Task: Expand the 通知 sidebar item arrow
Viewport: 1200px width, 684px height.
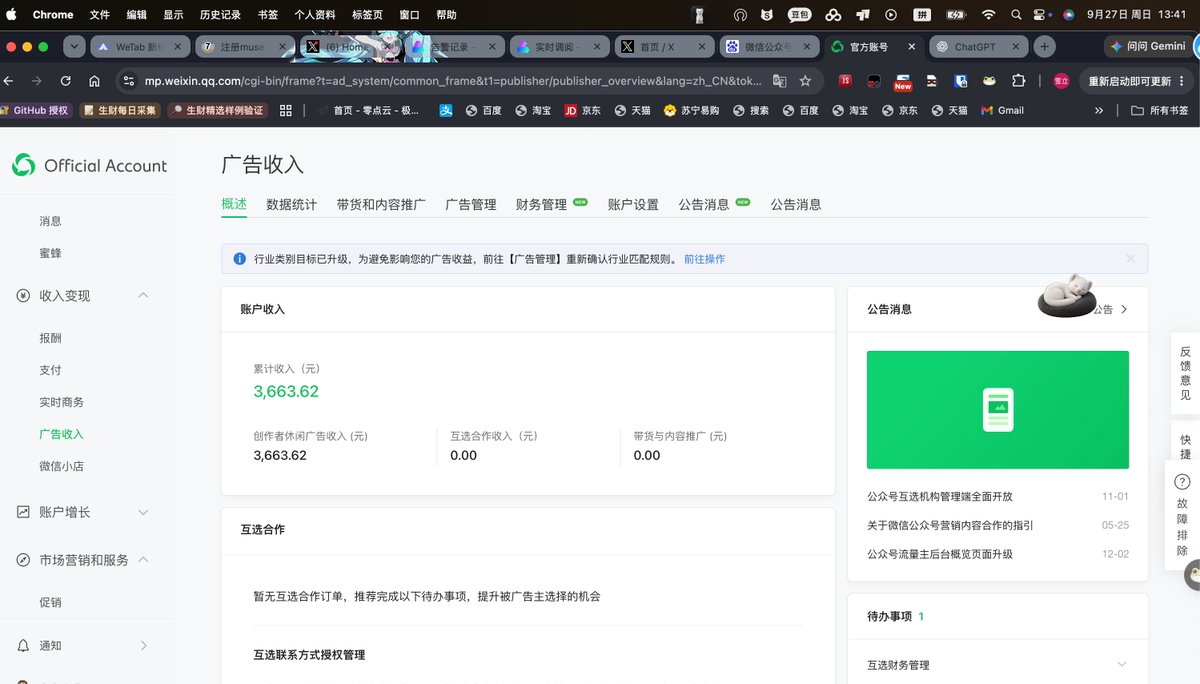Action: pyautogui.click(x=143, y=646)
